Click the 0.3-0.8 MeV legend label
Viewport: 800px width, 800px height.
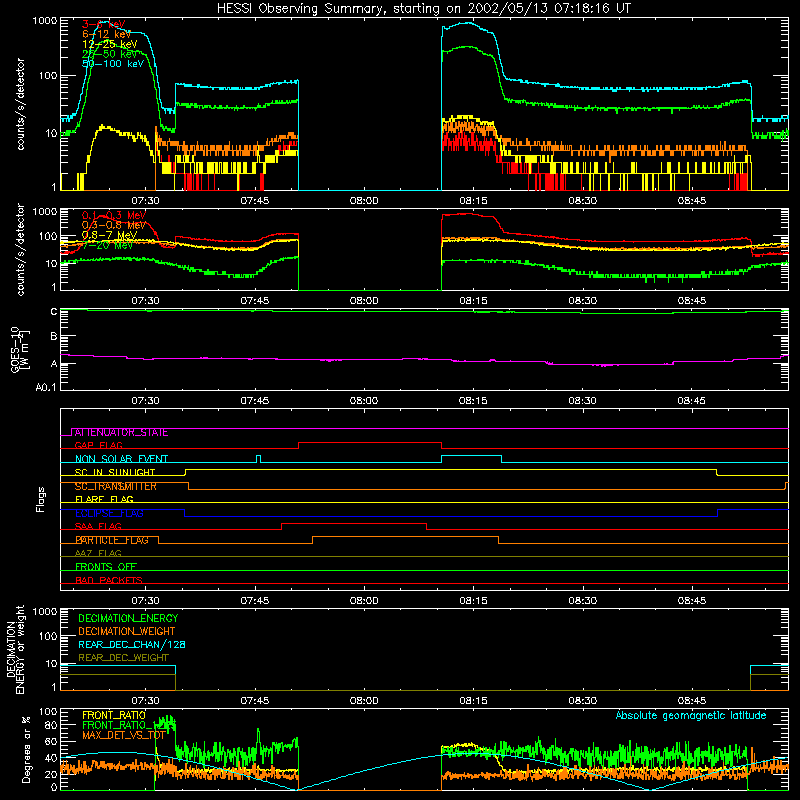coord(114,225)
